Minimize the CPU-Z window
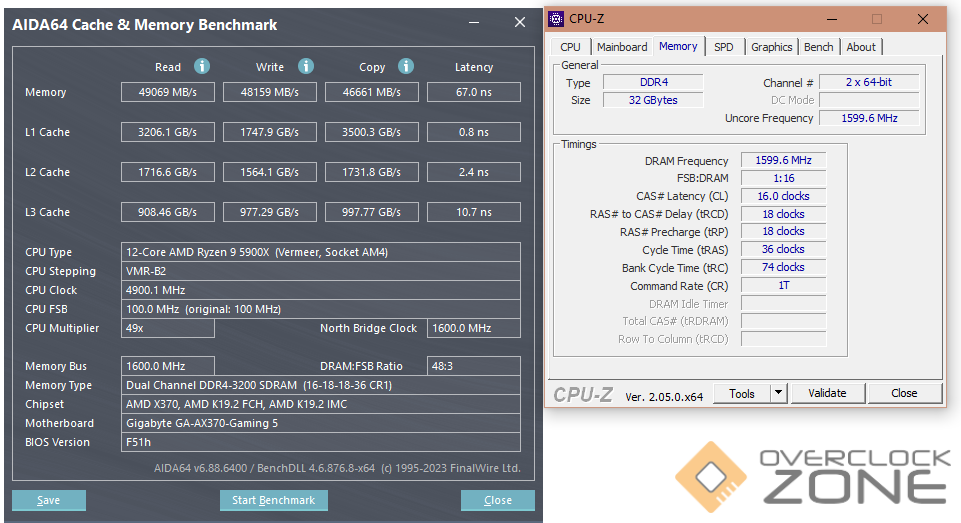This screenshot has height=523, width=961. [832, 19]
